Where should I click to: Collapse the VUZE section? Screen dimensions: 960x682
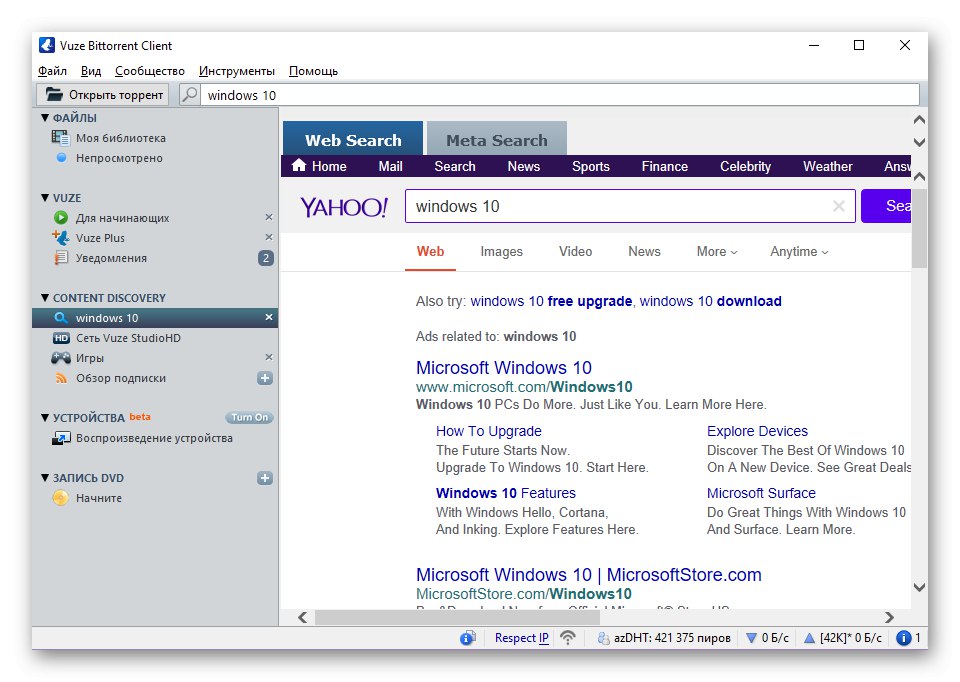(x=45, y=198)
